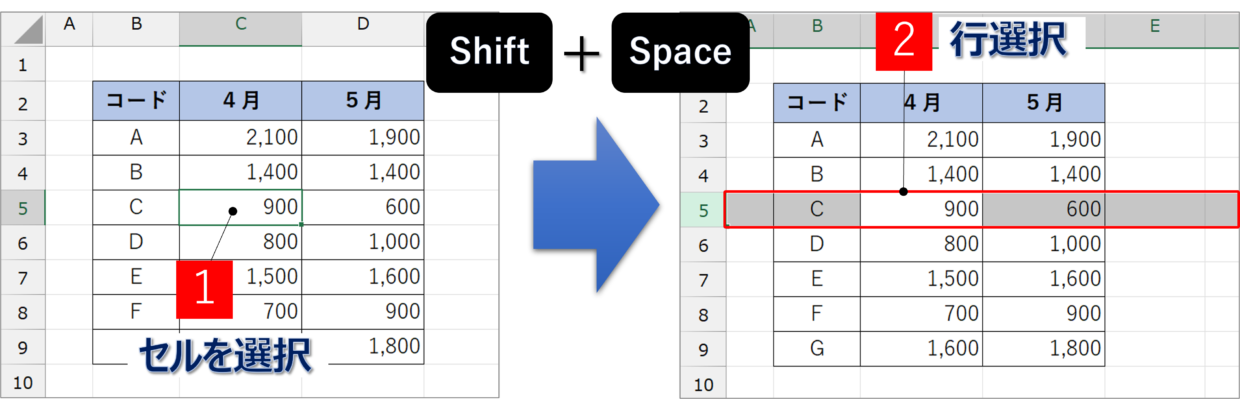Click the セルを選択 caption
Viewport: 1240px width, 399px height.
tap(224, 354)
